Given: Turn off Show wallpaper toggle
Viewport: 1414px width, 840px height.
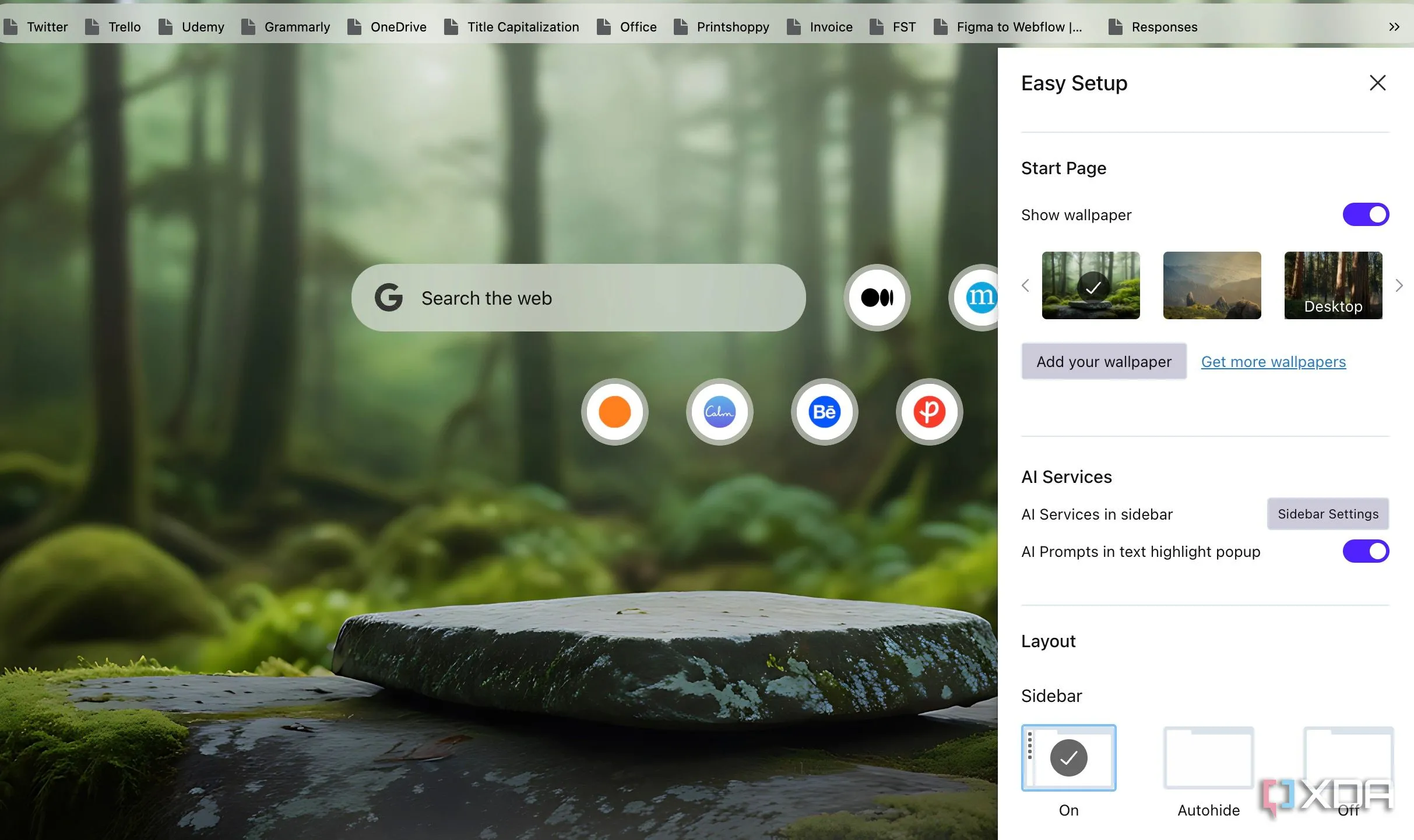Looking at the screenshot, I should click(1365, 214).
